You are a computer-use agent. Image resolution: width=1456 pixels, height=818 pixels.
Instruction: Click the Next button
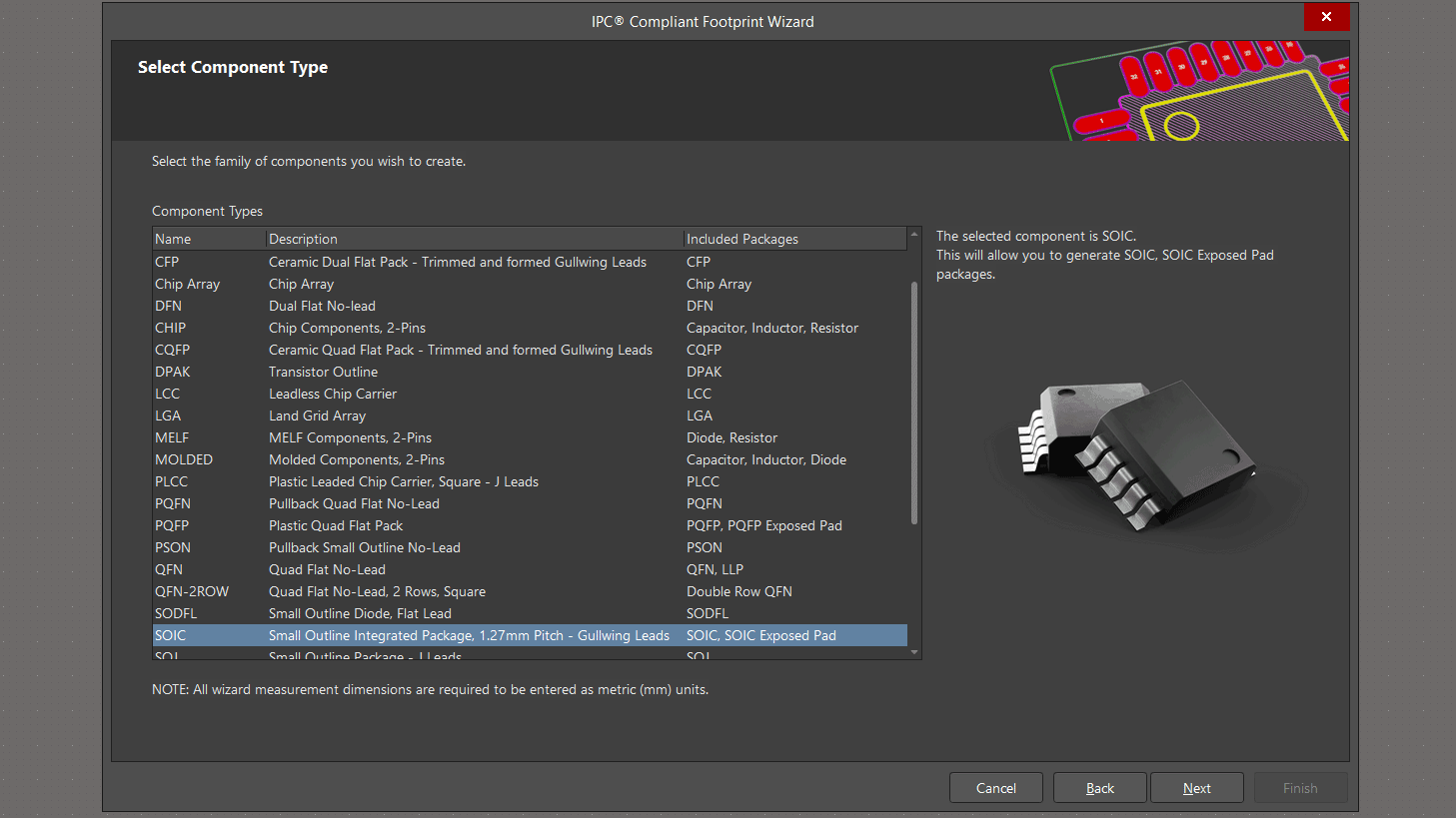(x=1196, y=788)
